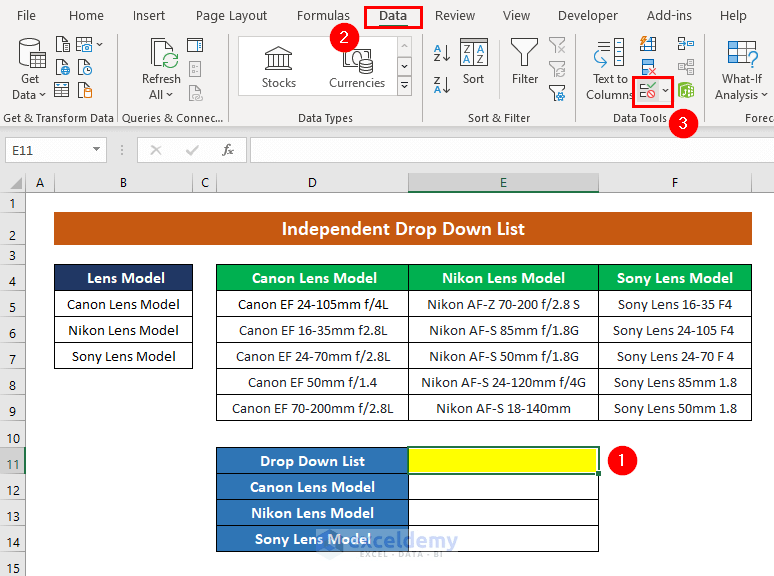Open the Queries & Connections pane icon
The image size is (774, 576).
click(x=195, y=45)
